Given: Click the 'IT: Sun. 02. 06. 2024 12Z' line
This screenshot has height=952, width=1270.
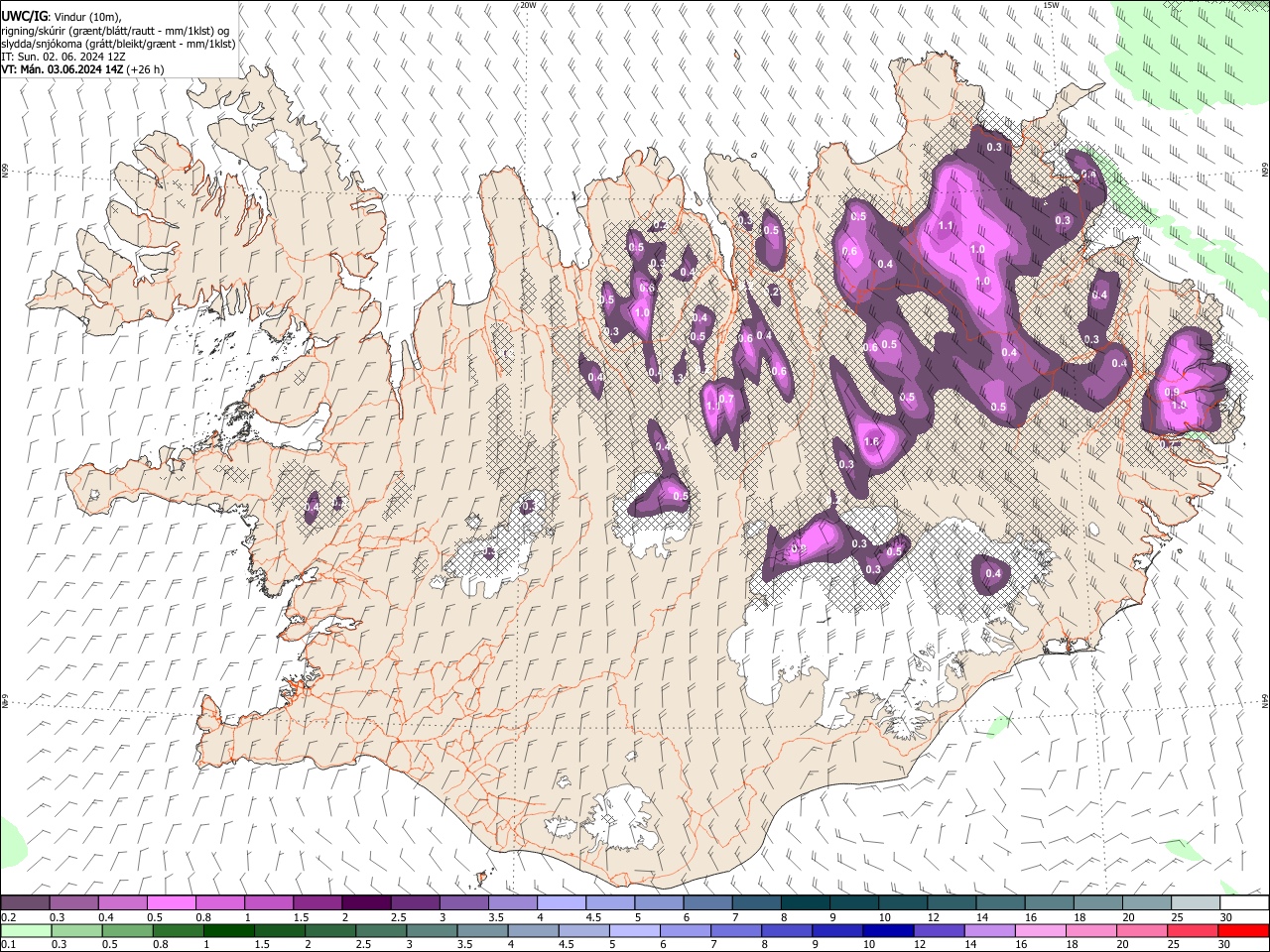Looking at the screenshot, I should (x=63, y=57).
